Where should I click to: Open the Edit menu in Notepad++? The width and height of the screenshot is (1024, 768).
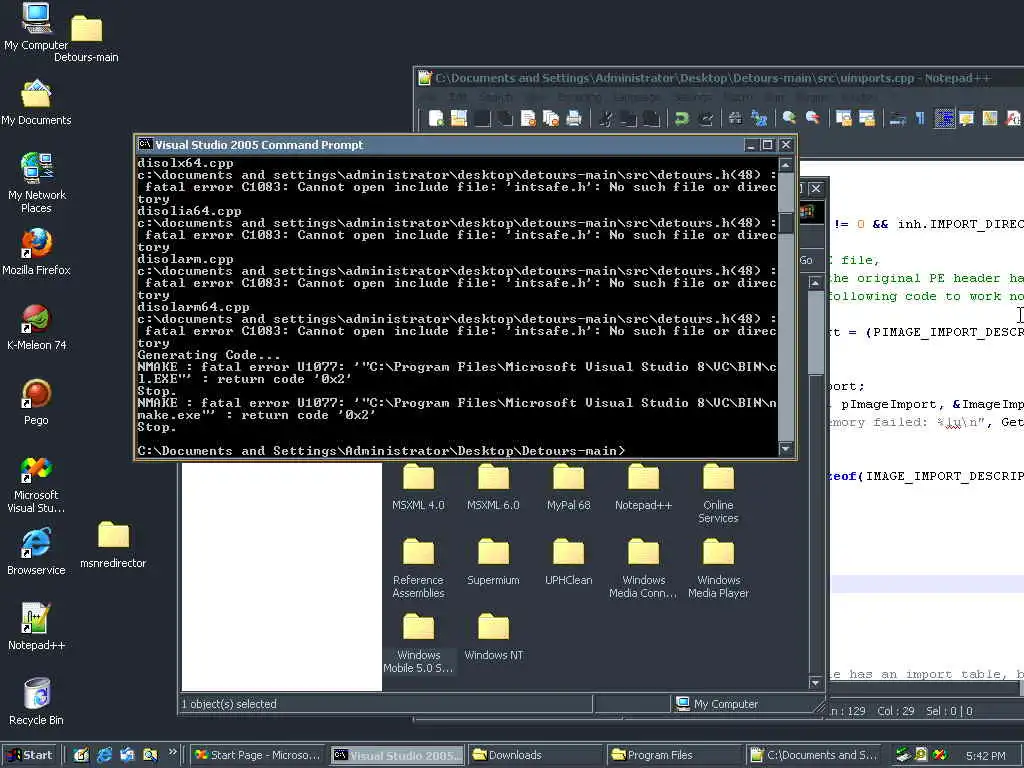tap(458, 97)
